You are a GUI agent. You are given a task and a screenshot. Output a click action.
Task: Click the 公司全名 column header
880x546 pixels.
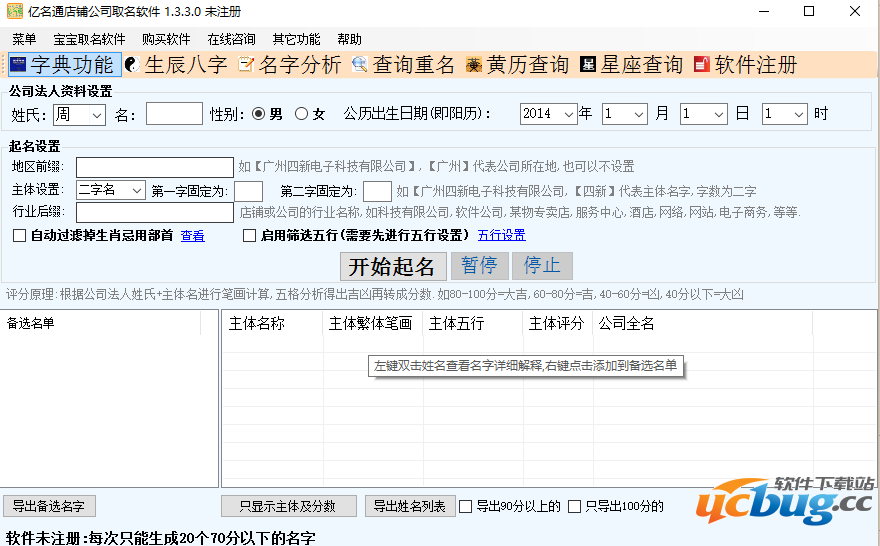pyautogui.click(x=703, y=323)
